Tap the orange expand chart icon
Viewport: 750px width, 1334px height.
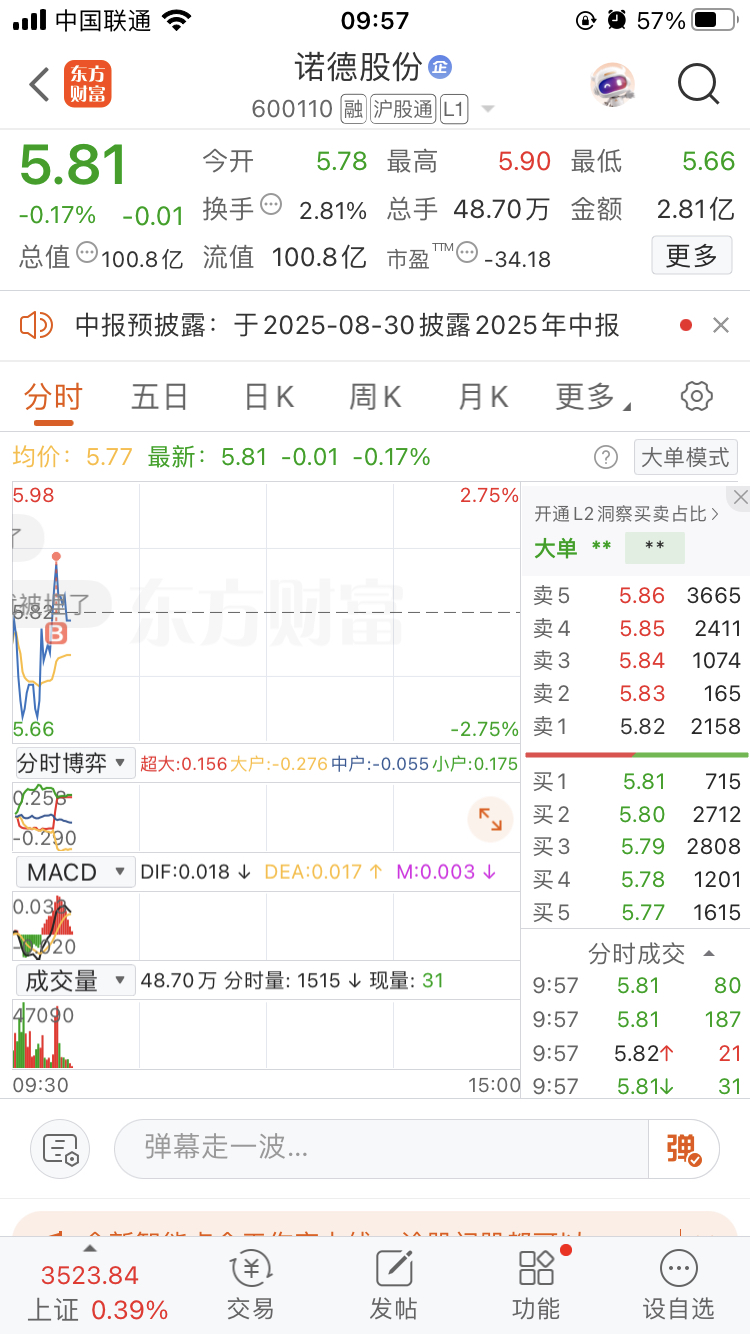pos(490,820)
